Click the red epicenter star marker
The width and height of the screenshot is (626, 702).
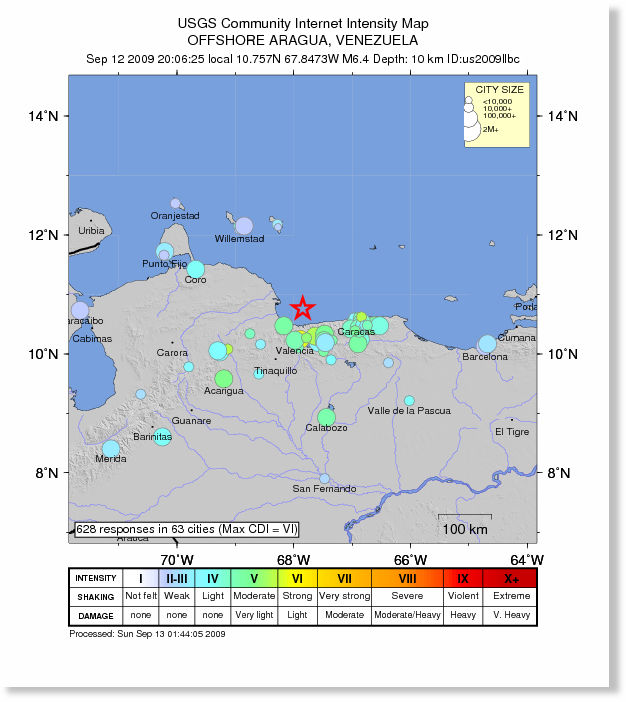tap(303, 308)
